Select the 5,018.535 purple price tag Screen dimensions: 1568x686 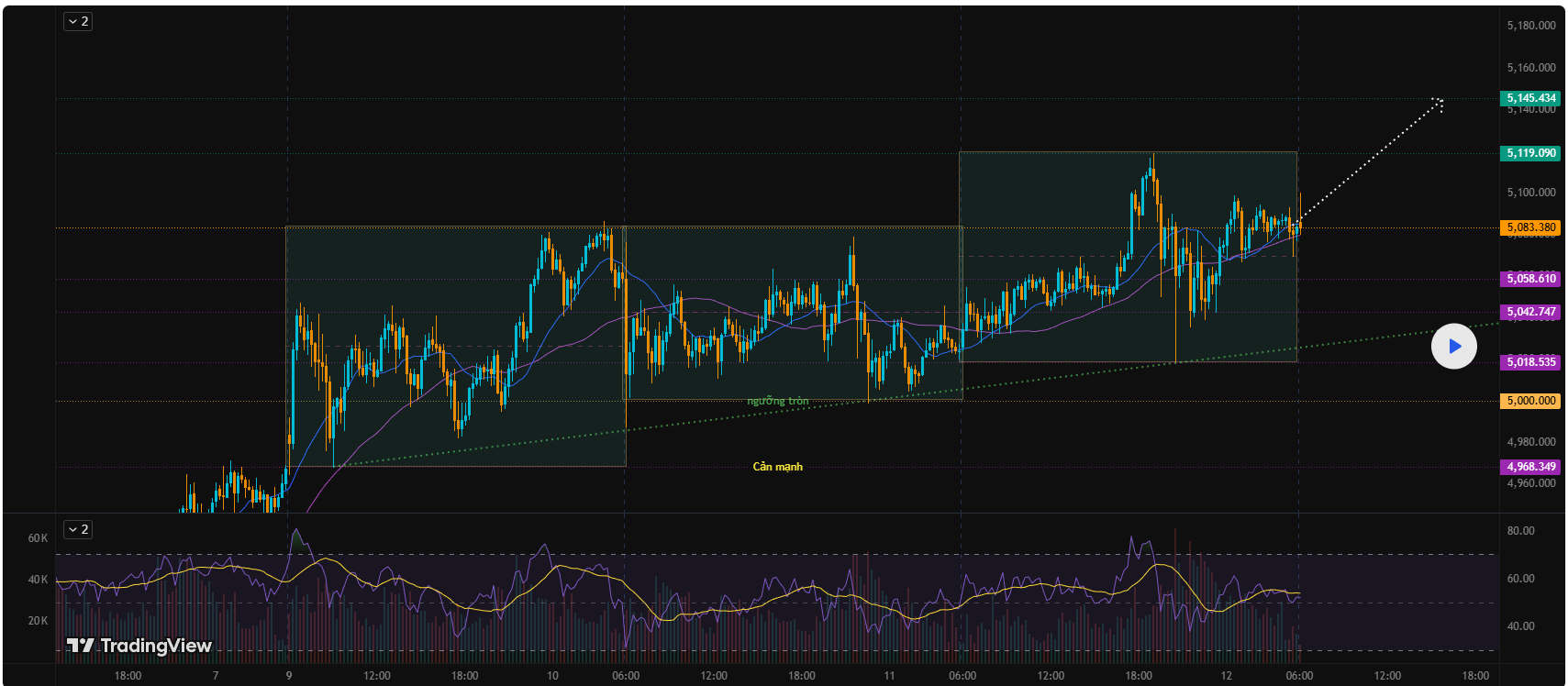(1530, 362)
